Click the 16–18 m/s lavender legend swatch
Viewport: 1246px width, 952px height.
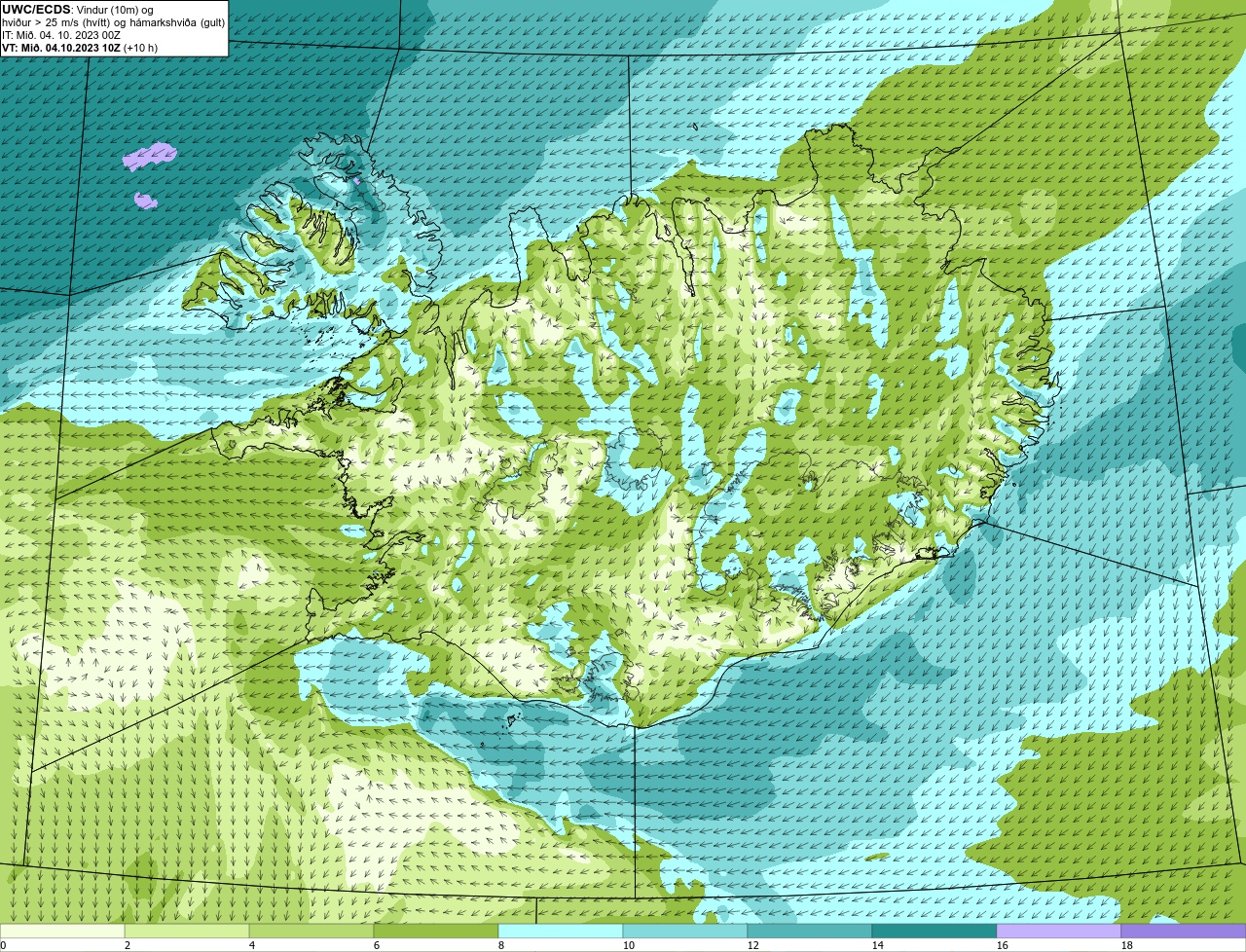point(1059,932)
